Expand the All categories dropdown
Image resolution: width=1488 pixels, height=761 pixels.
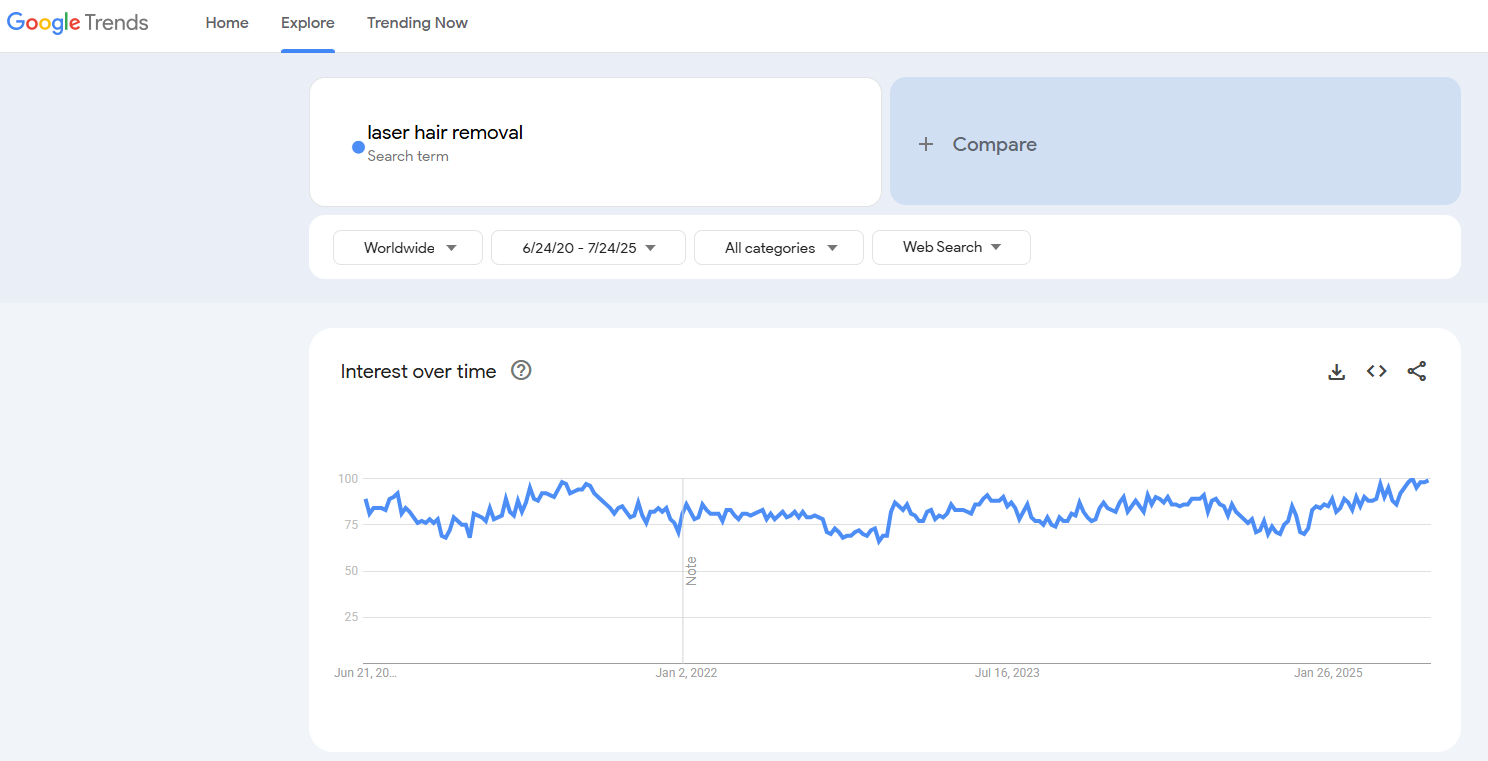[x=778, y=248]
